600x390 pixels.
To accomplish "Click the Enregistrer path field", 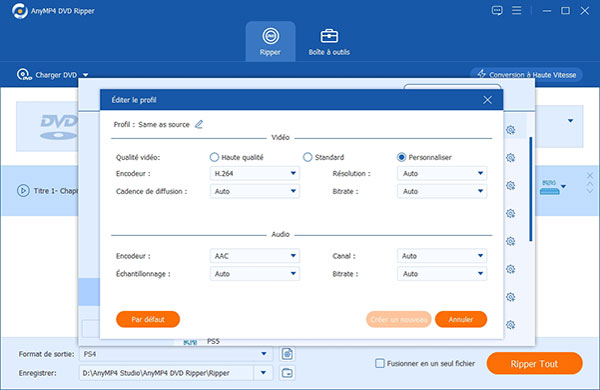I will point(166,373).
